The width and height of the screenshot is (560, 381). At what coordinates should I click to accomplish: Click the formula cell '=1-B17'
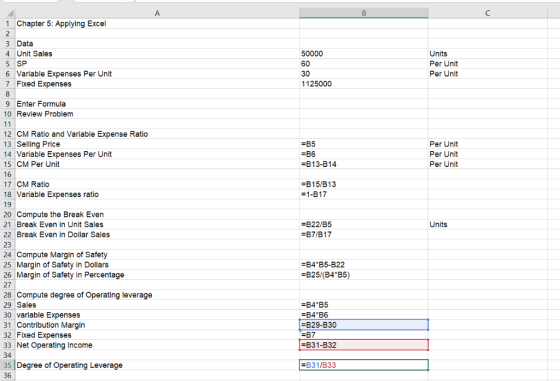point(364,194)
